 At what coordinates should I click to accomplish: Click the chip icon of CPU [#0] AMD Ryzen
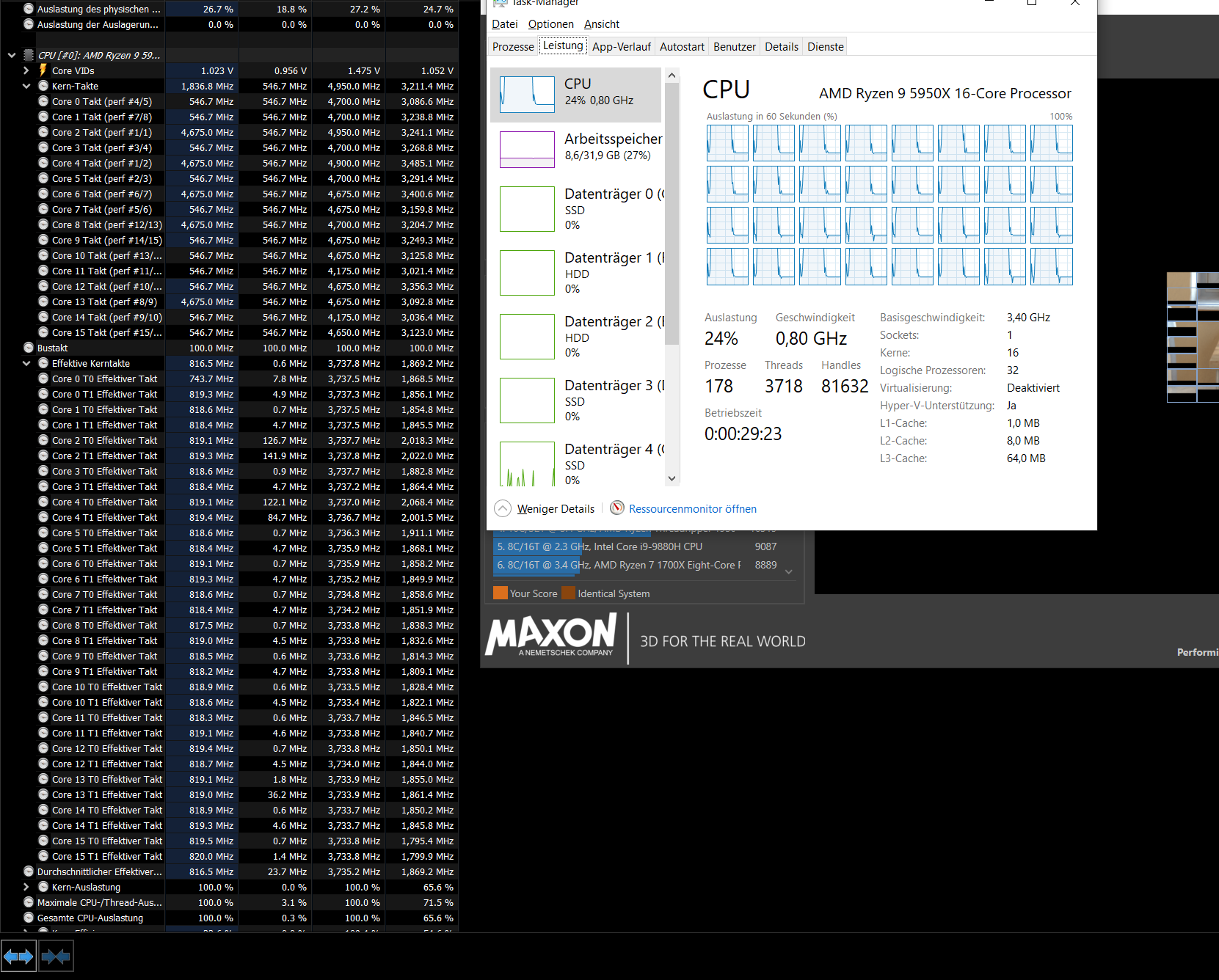click(29, 55)
